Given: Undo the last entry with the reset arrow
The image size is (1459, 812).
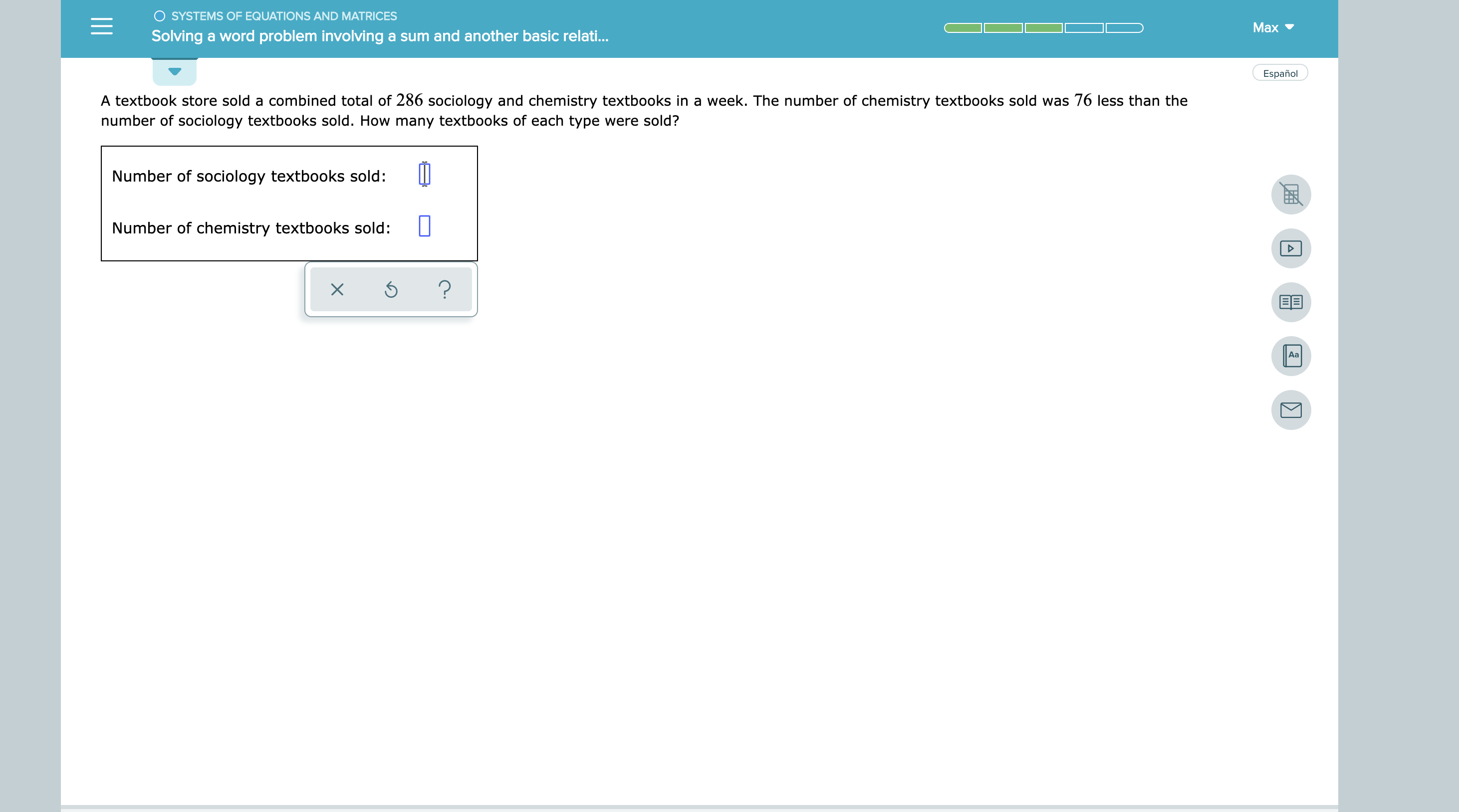Looking at the screenshot, I should [391, 289].
